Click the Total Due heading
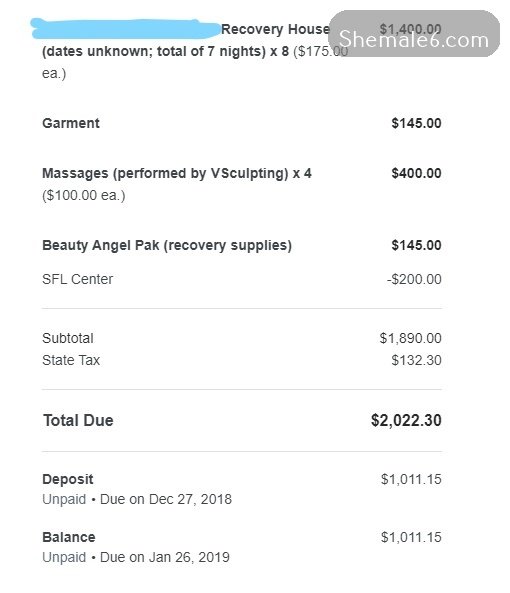510x593 pixels. click(78, 420)
